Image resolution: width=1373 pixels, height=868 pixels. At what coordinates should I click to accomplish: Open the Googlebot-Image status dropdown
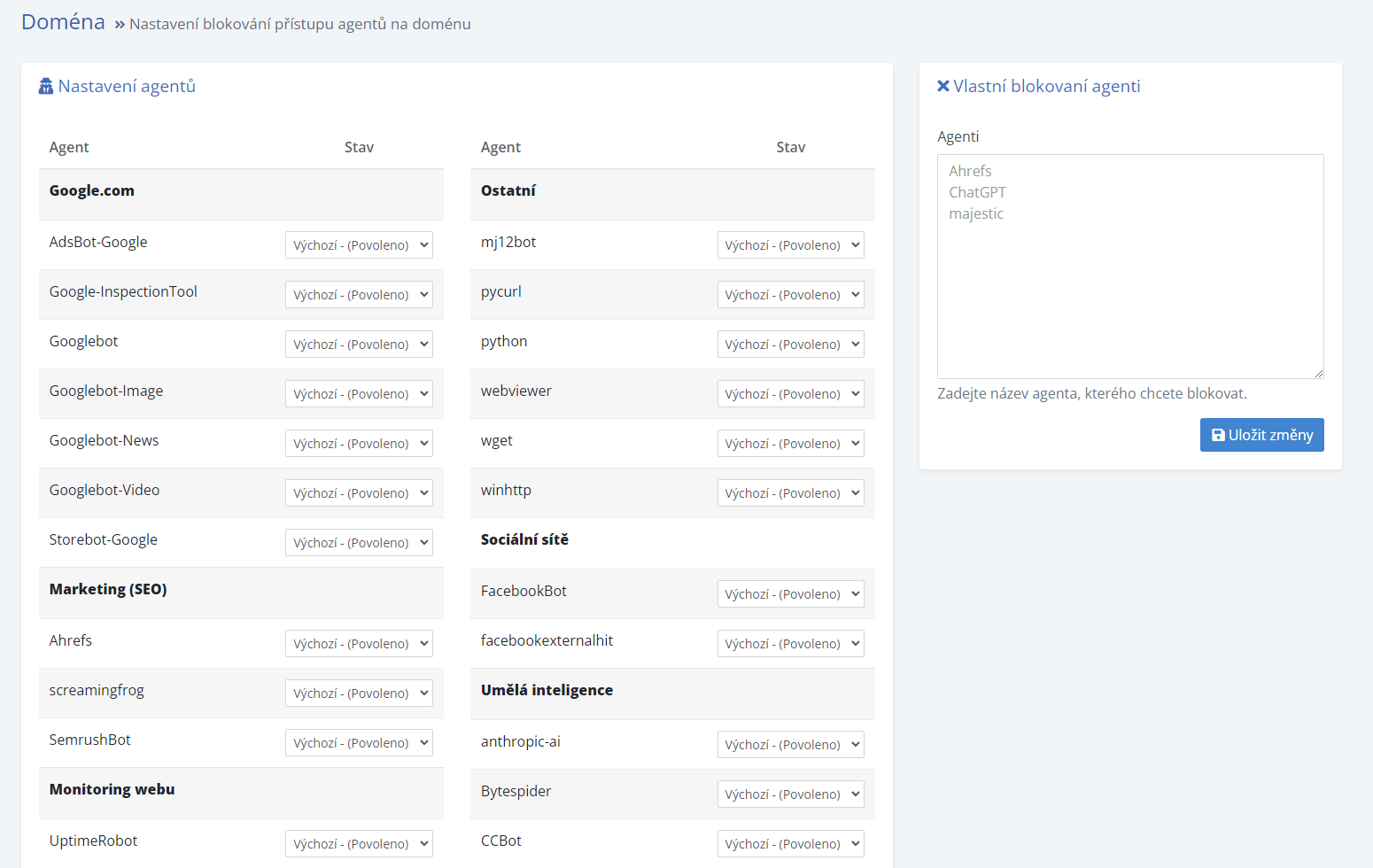click(x=359, y=394)
